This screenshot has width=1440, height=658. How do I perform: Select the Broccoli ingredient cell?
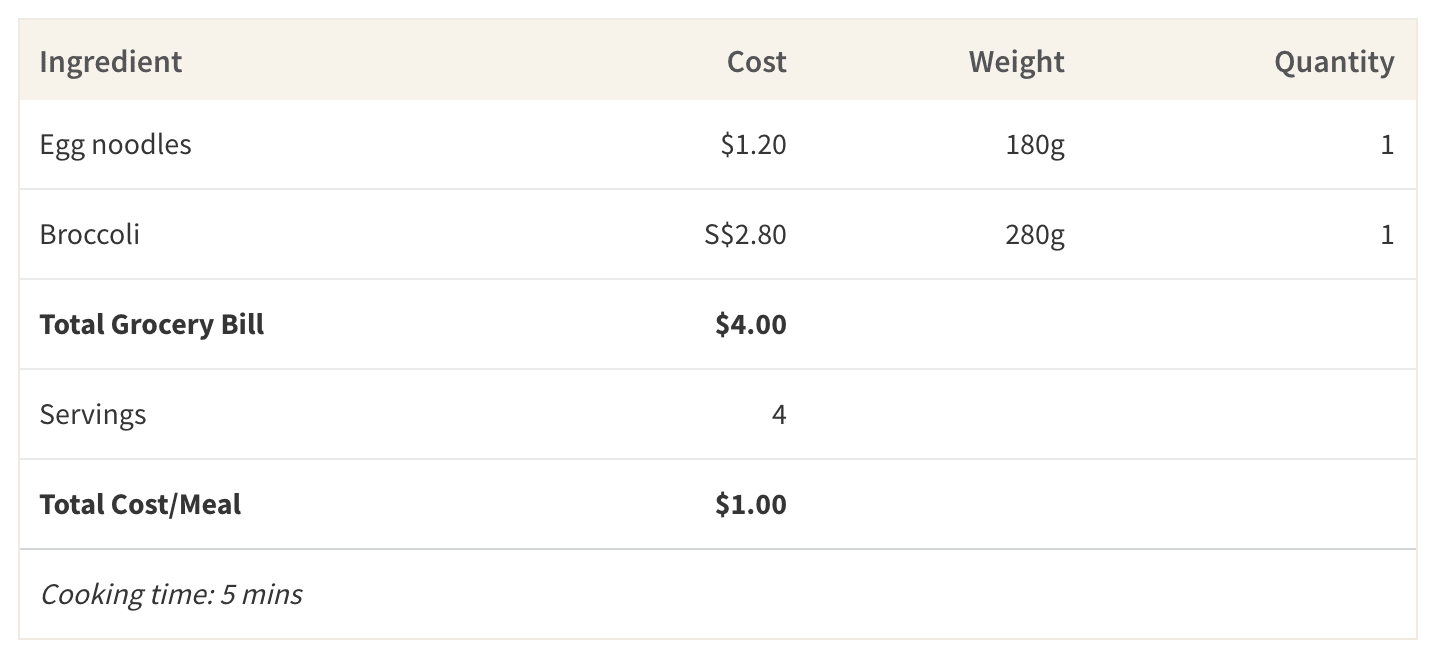[x=89, y=234]
